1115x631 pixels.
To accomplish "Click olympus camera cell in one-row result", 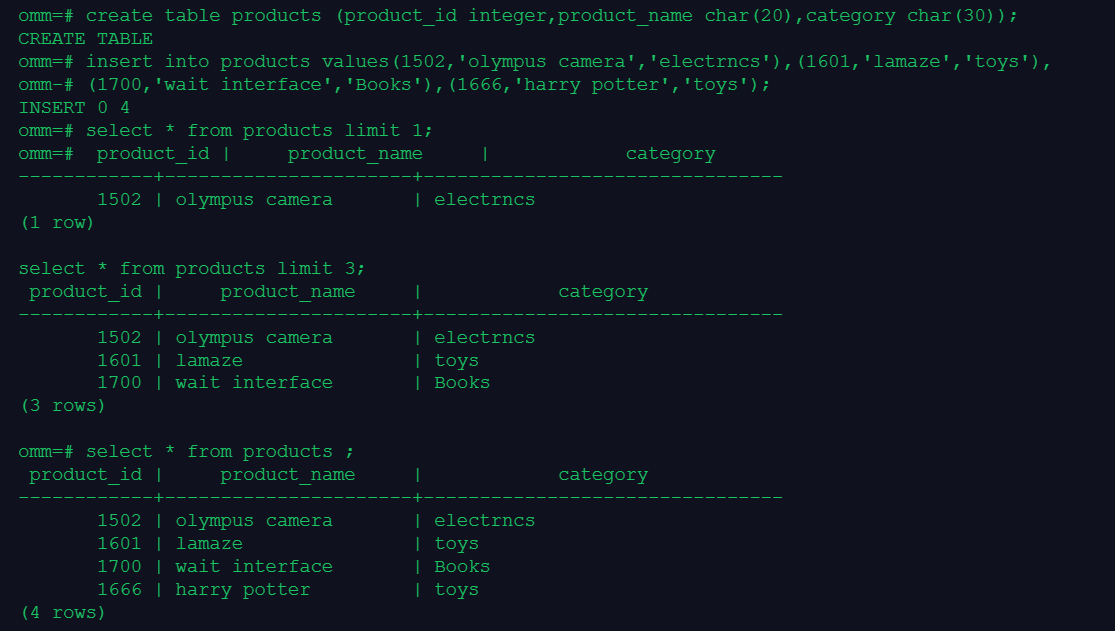I will click(x=254, y=200).
